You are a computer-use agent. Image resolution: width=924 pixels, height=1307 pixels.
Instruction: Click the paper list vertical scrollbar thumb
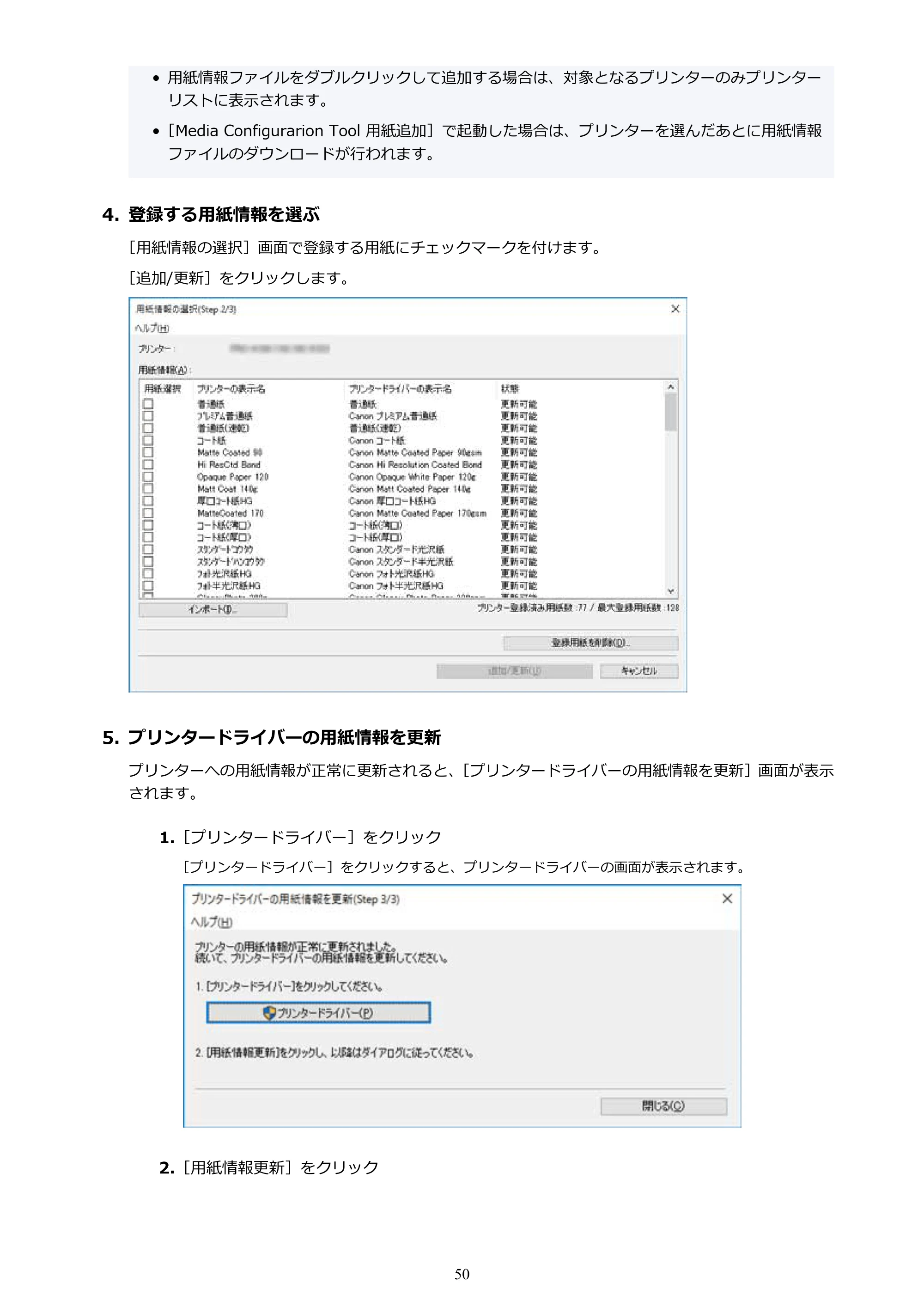click(x=671, y=412)
